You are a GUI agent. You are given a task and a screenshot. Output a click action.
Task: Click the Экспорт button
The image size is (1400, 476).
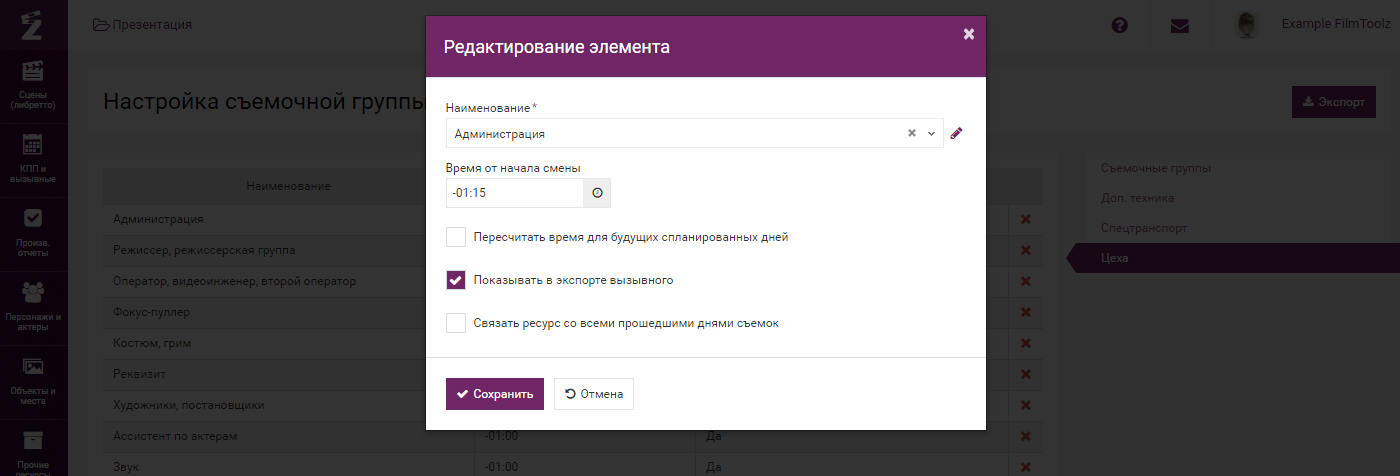click(1334, 102)
